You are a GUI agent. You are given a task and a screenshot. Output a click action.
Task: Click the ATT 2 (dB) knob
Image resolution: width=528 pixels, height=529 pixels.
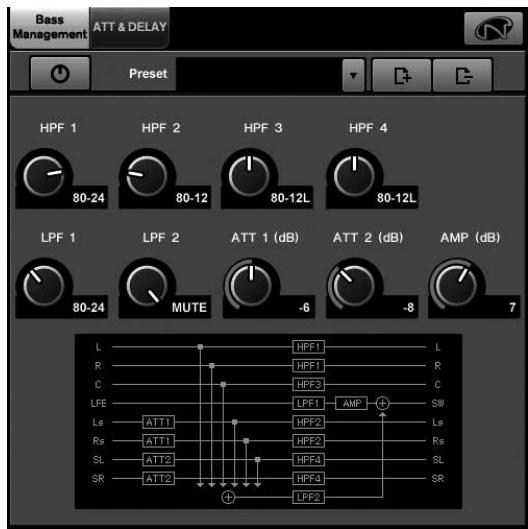point(354,286)
